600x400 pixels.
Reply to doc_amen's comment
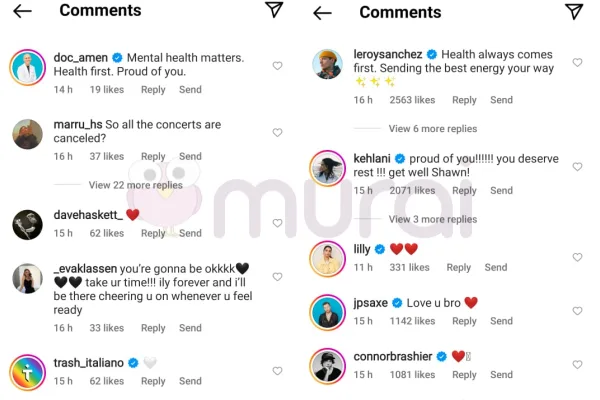153,90
